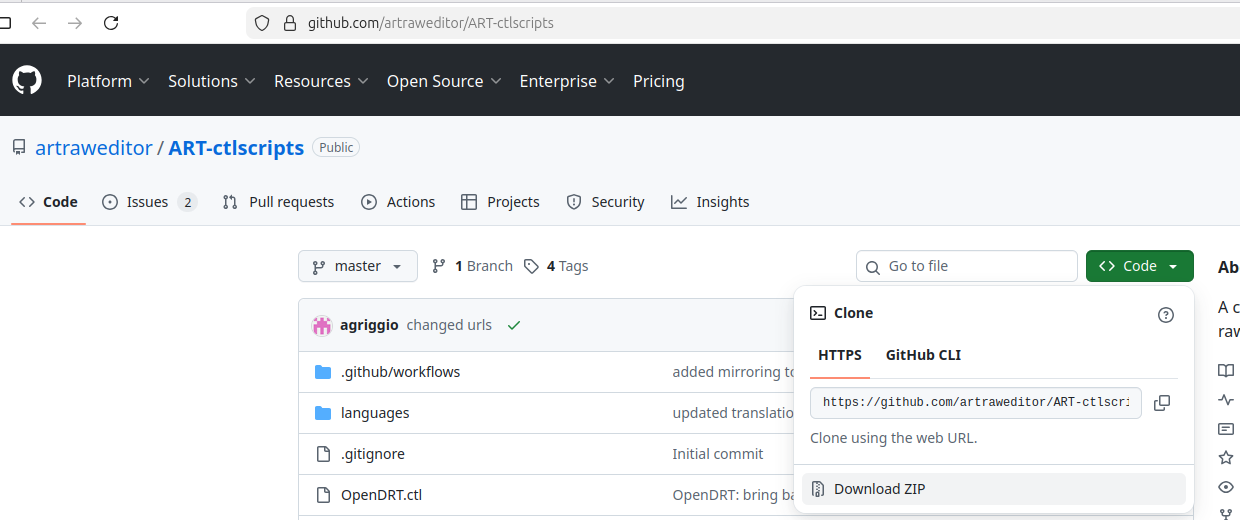Click the shield icon in address bar

[262, 23]
